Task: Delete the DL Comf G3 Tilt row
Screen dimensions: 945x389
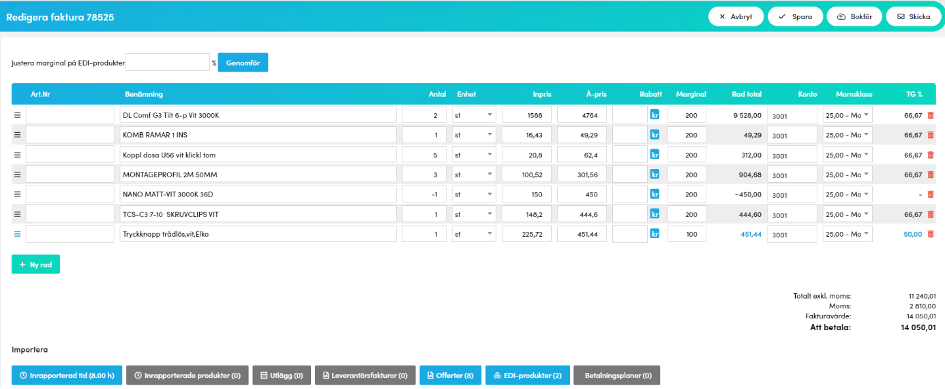Action: click(x=931, y=115)
